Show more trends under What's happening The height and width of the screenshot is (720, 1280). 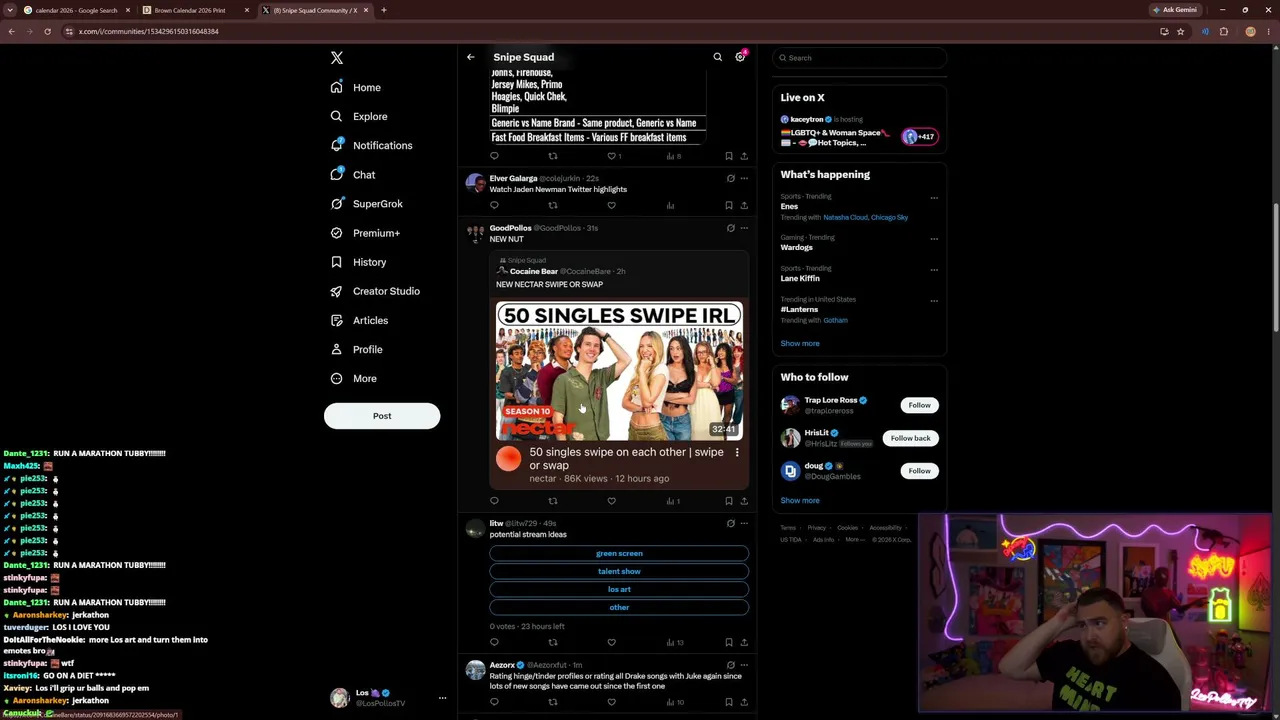800,344
